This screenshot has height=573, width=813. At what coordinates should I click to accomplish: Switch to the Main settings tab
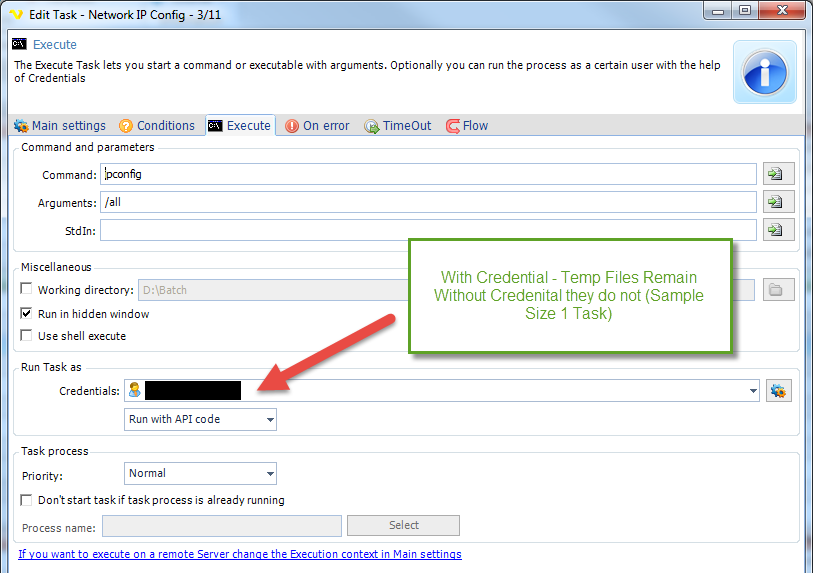click(x=59, y=126)
